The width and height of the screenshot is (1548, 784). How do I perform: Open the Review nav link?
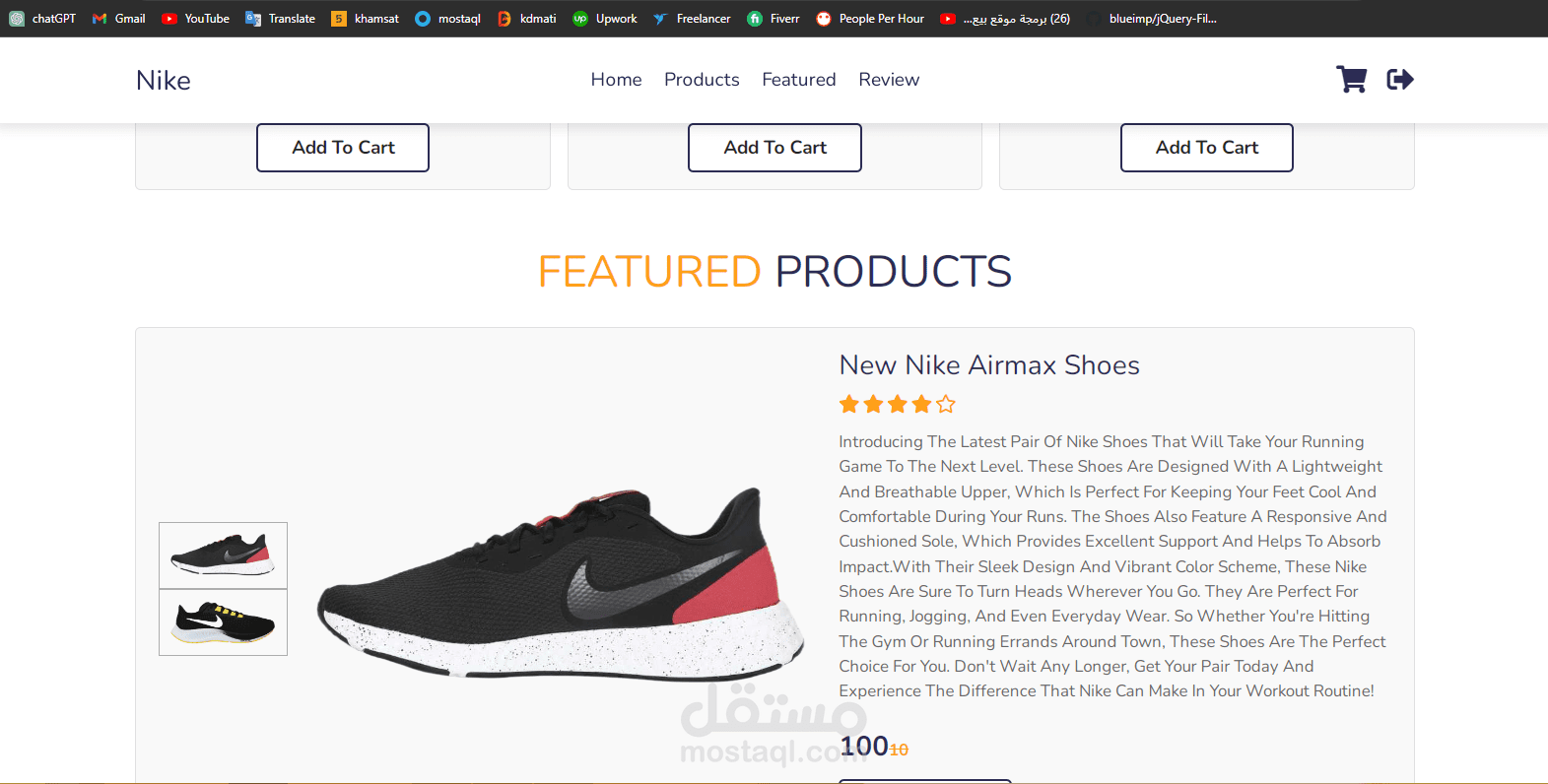[889, 80]
